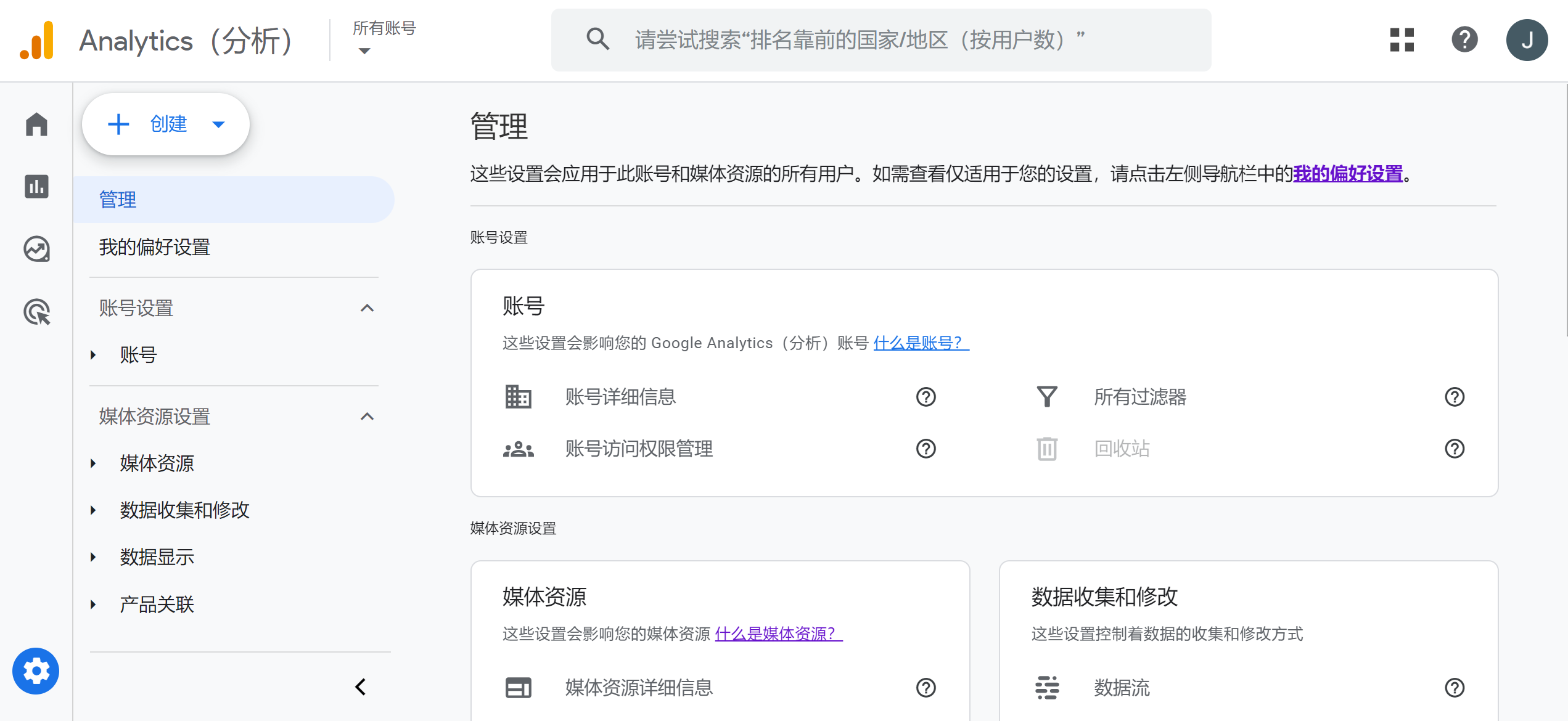Select 产品关联 in the sidebar
Screen dimensions: 1568x721
[x=157, y=605]
